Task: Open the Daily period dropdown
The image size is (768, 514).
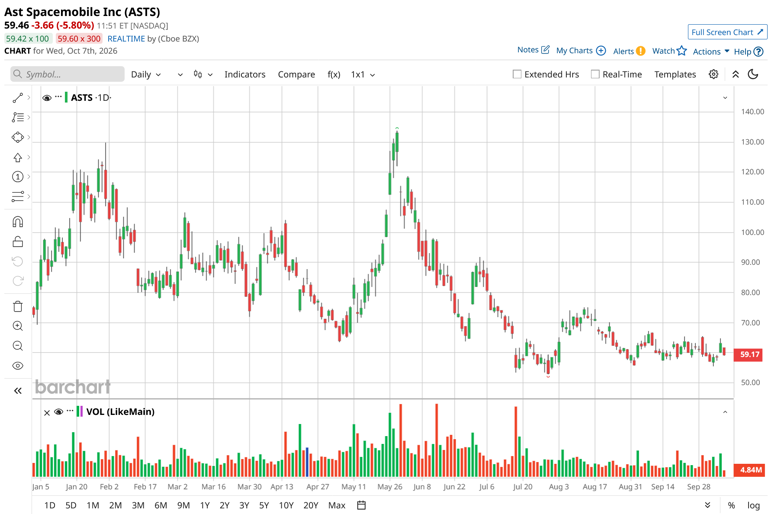Action: [x=146, y=74]
